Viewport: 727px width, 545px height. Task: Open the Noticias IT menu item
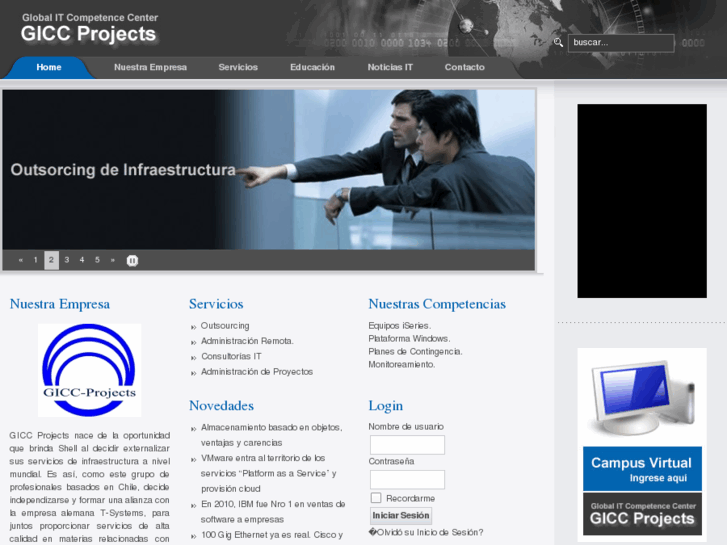[x=390, y=67]
